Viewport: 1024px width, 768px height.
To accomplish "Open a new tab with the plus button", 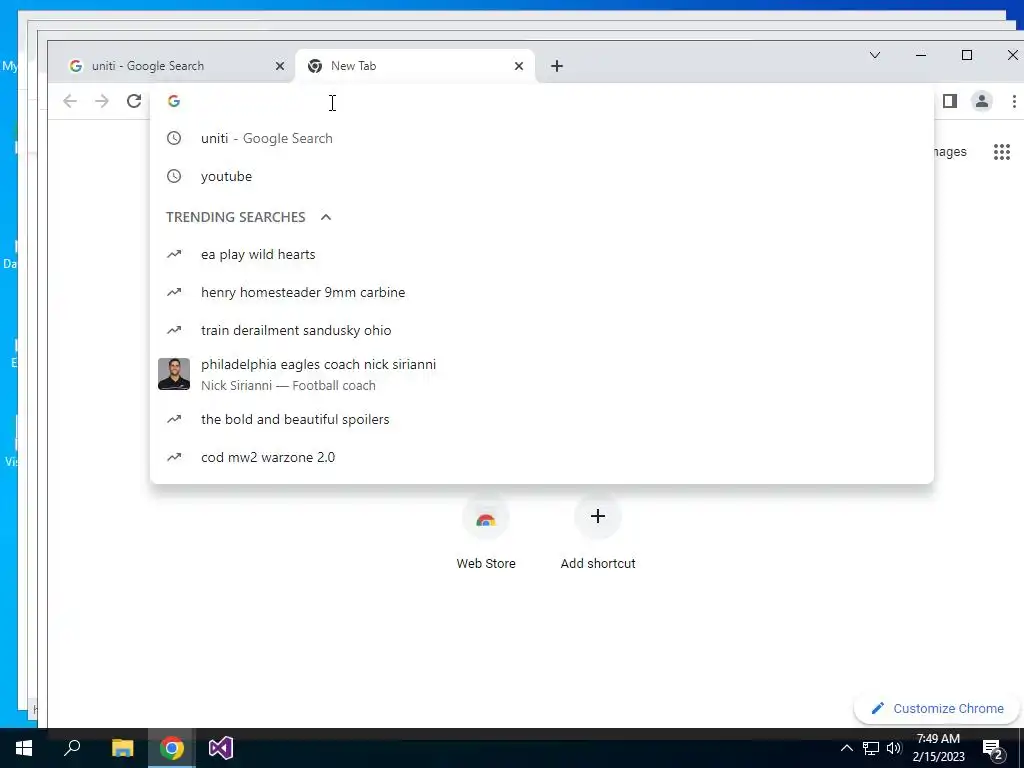I will [556, 66].
